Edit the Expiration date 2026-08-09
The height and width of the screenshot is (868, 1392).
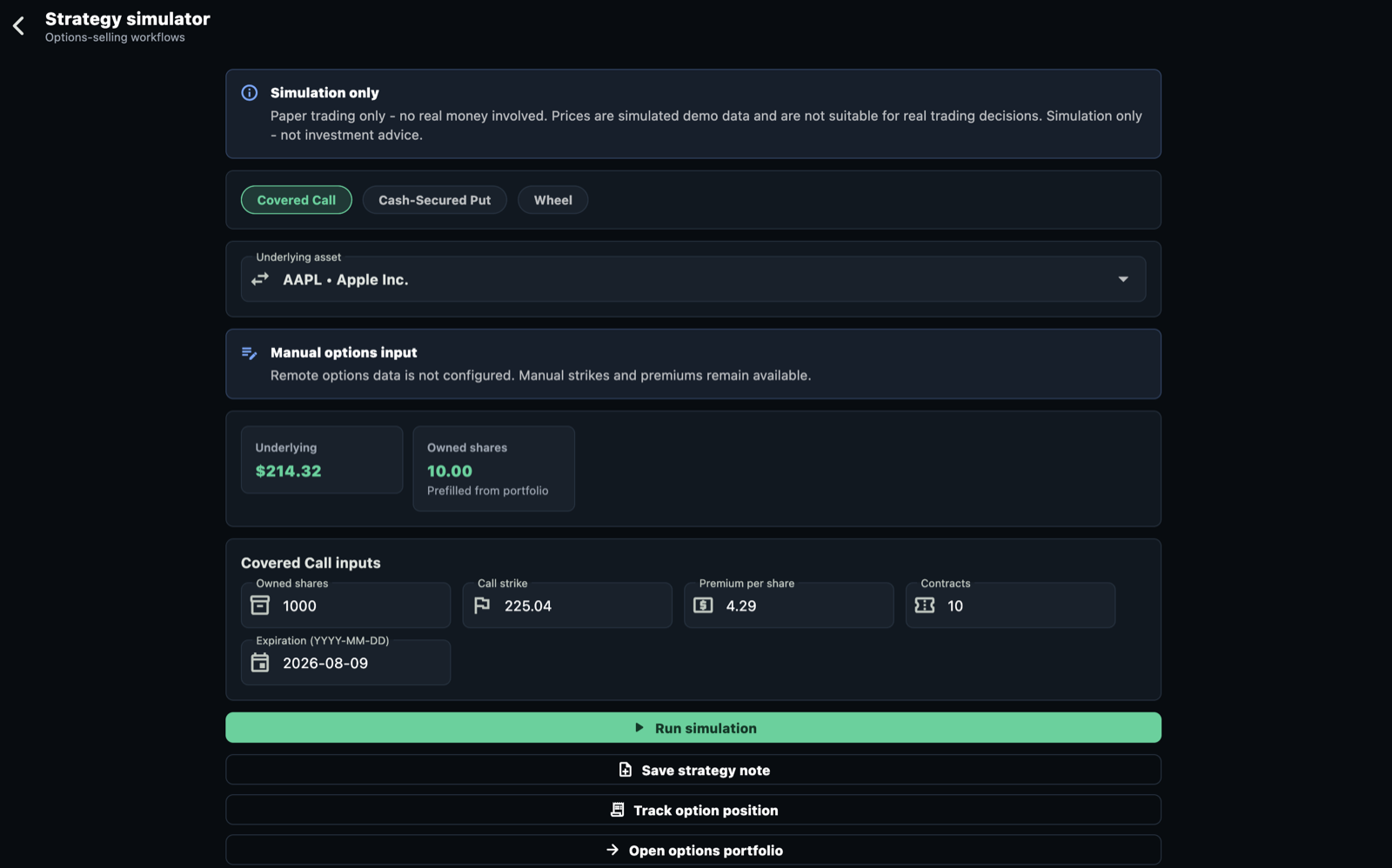tap(345, 663)
